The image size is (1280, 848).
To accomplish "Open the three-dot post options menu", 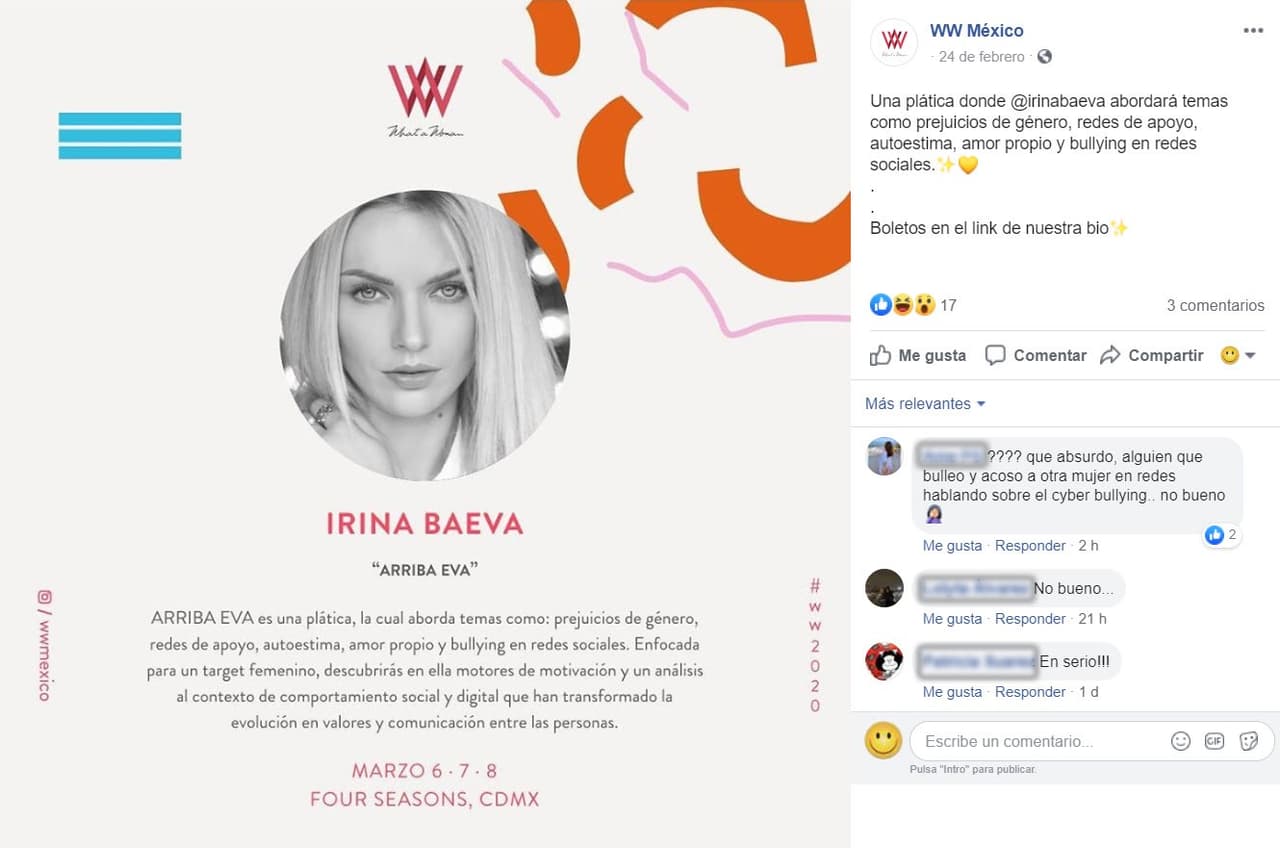I will click(x=1253, y=31).
